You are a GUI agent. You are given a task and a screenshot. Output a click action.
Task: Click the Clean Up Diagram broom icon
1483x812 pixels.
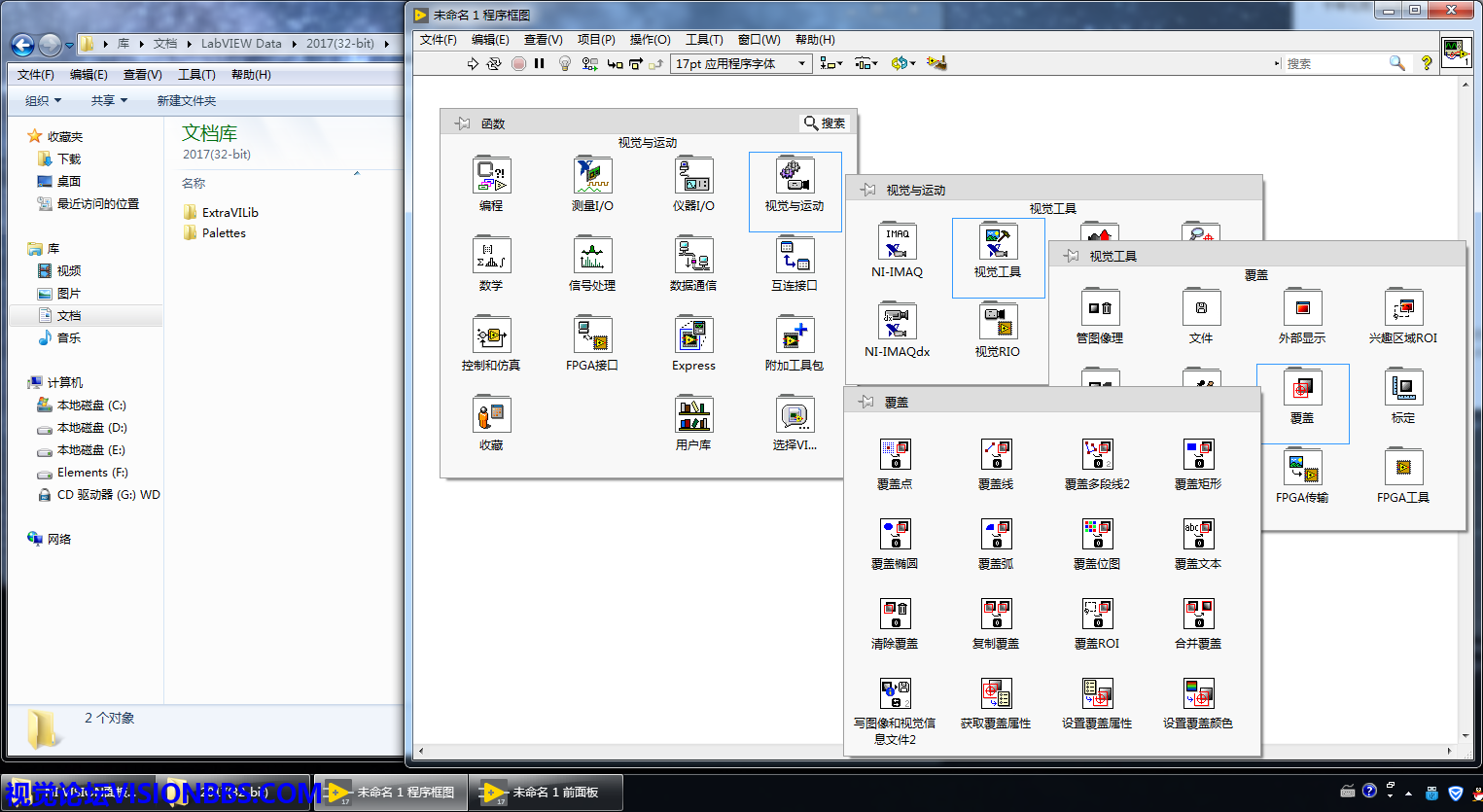pyautogui.click(x=936, y=63)
